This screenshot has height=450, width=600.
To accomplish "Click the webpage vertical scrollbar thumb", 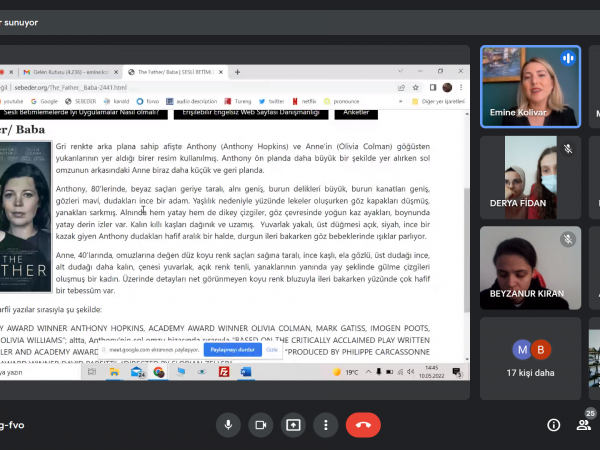I will click(x=466, y=249).
